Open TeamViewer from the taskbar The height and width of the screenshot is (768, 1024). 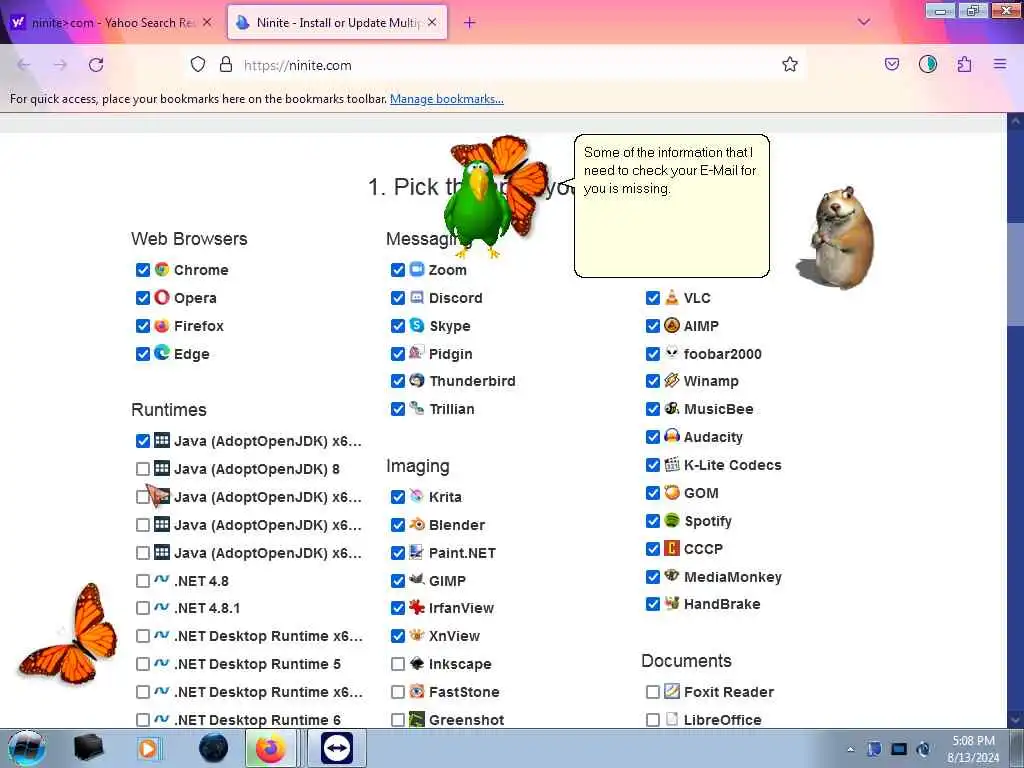337,748
